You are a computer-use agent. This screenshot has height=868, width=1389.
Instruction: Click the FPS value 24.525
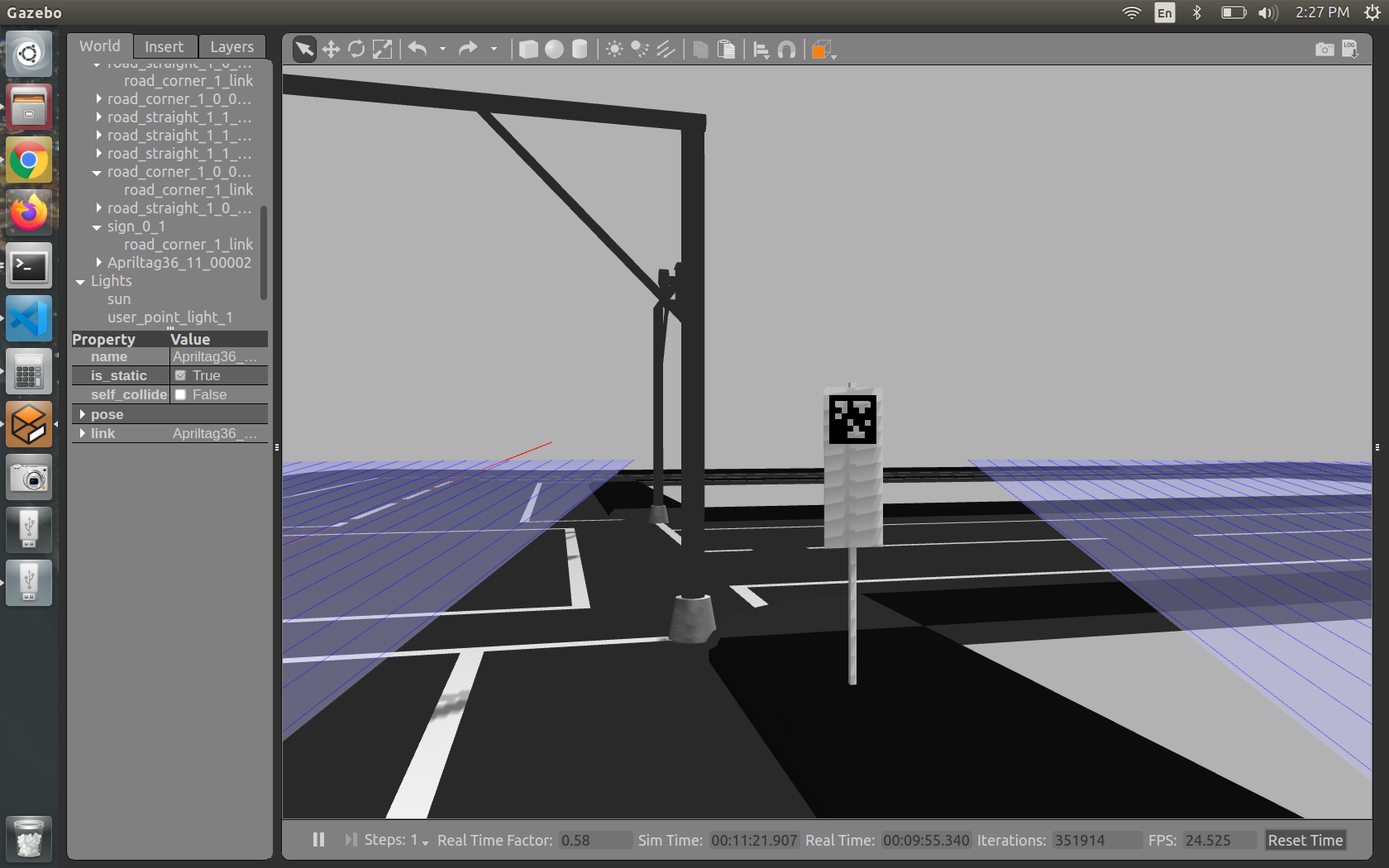click(1220, 840)
